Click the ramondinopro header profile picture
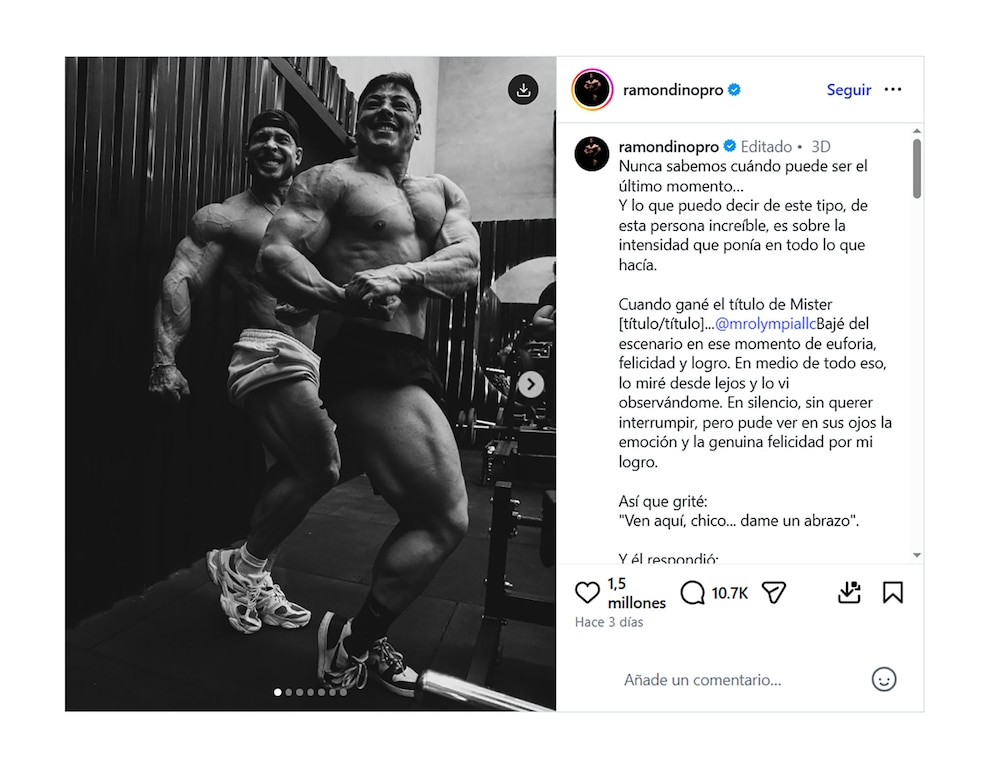 pyautogui.click(x=592, y=89)
